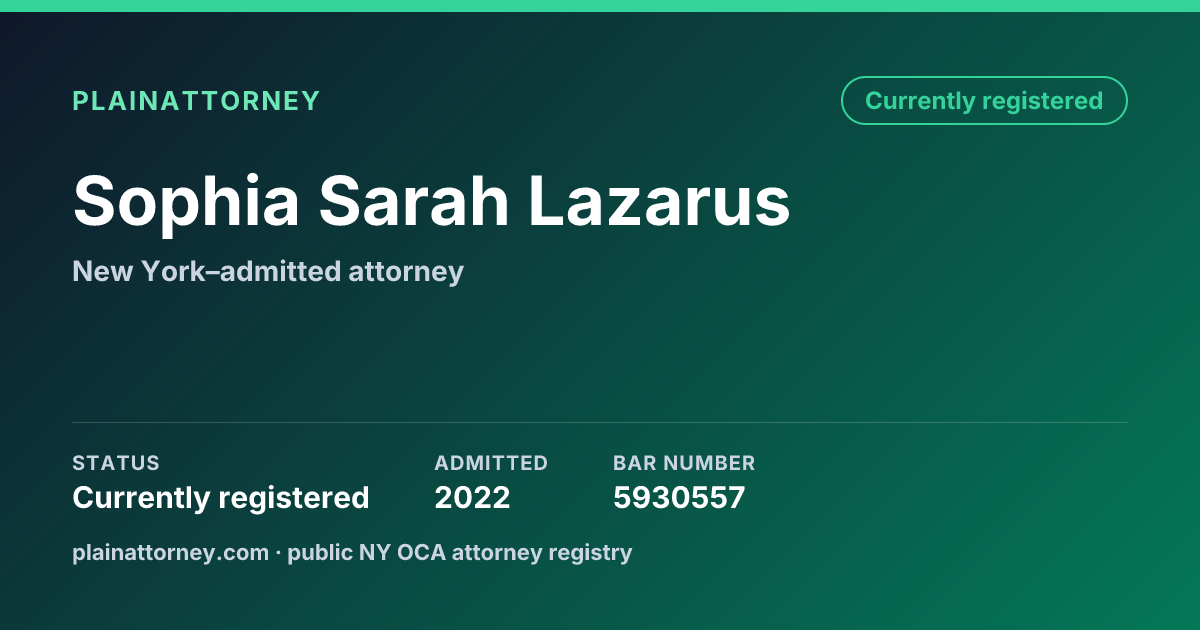1200x630 pixels.
Task: Click the horizontal divider line above STATUS
Action: pyautogui.click(x=600, y=422)
